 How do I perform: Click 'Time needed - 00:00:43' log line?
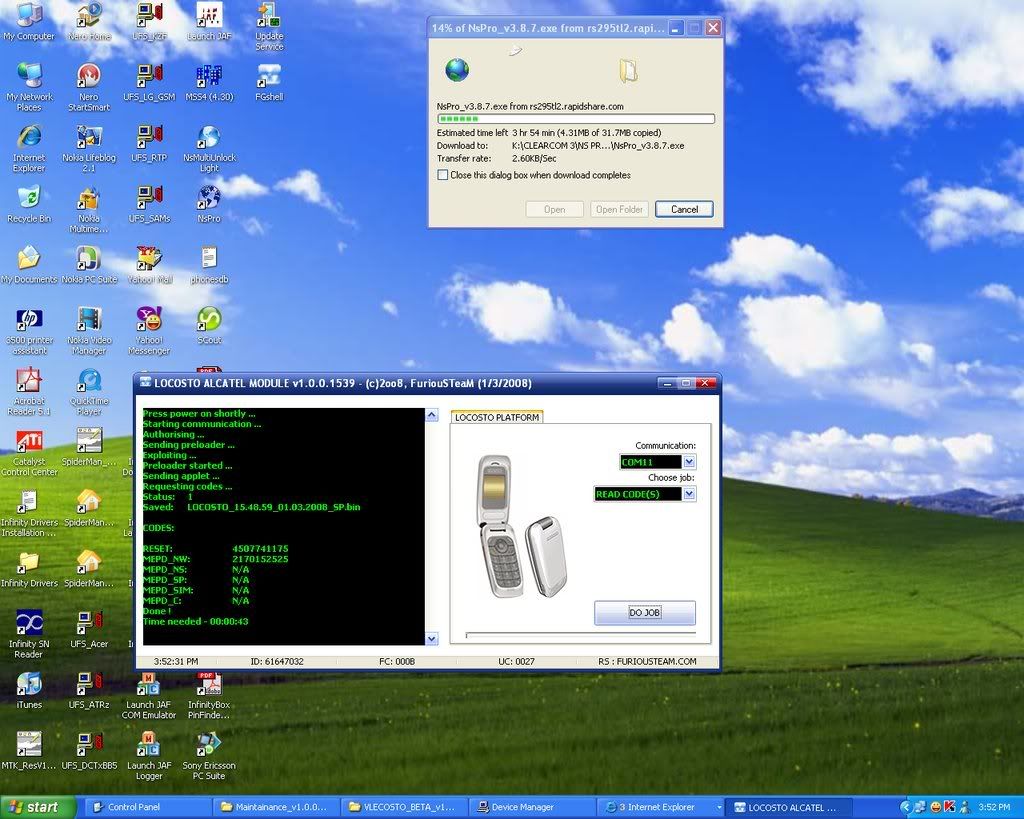[195, 622]
